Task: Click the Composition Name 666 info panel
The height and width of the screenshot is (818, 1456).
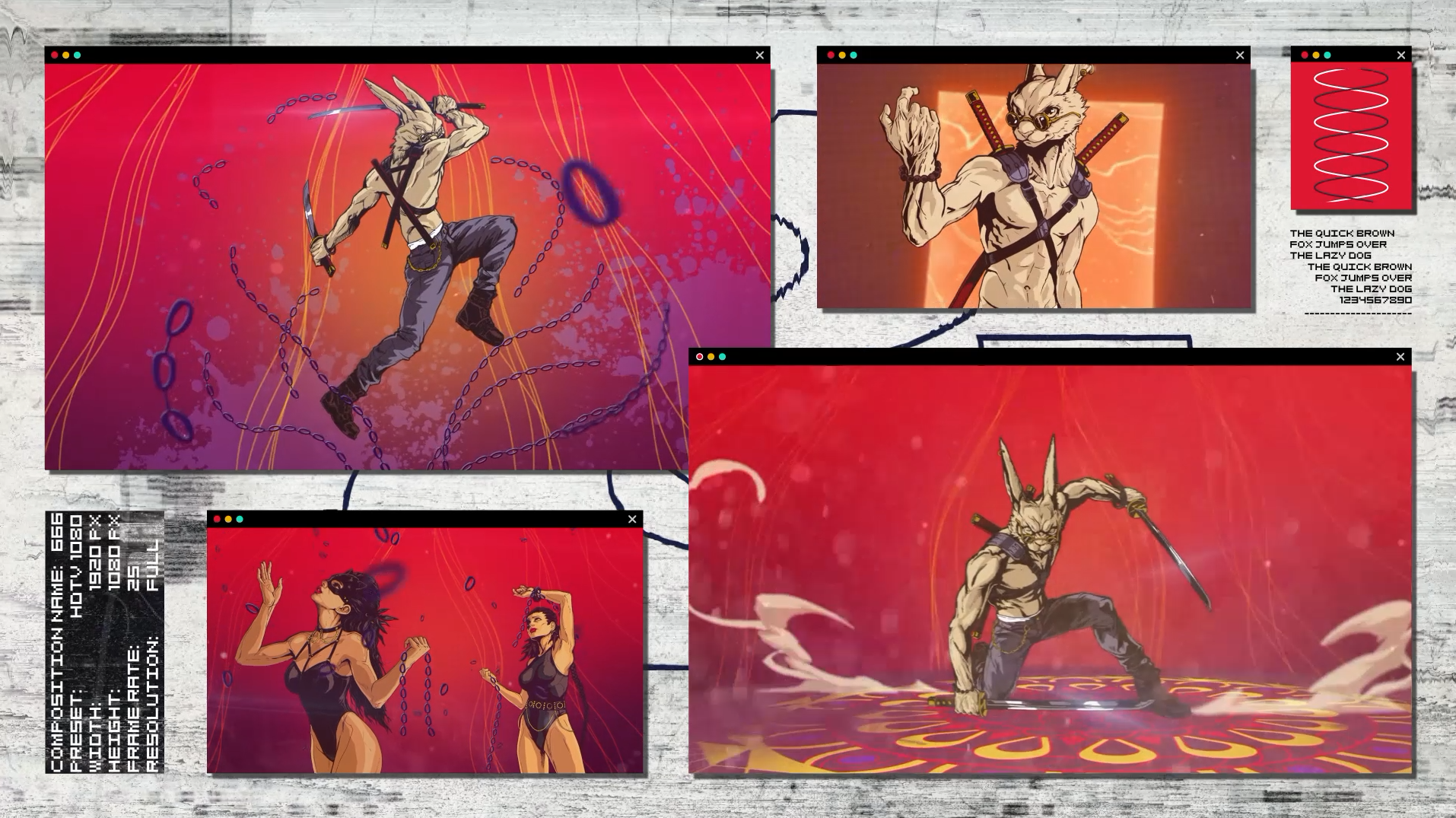Action: coord(105,642)
